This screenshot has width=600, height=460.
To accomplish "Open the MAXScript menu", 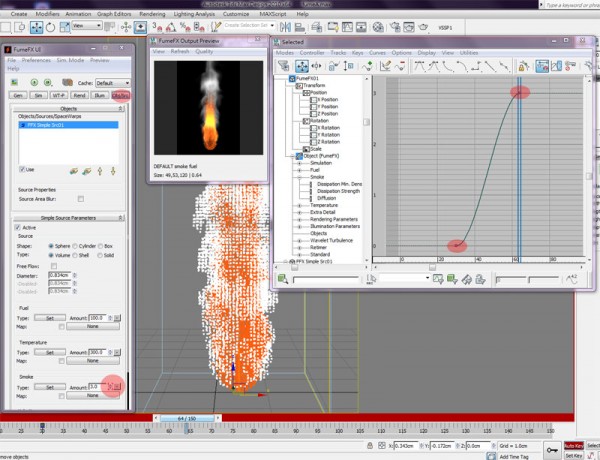I will click(x=273, y=14).
